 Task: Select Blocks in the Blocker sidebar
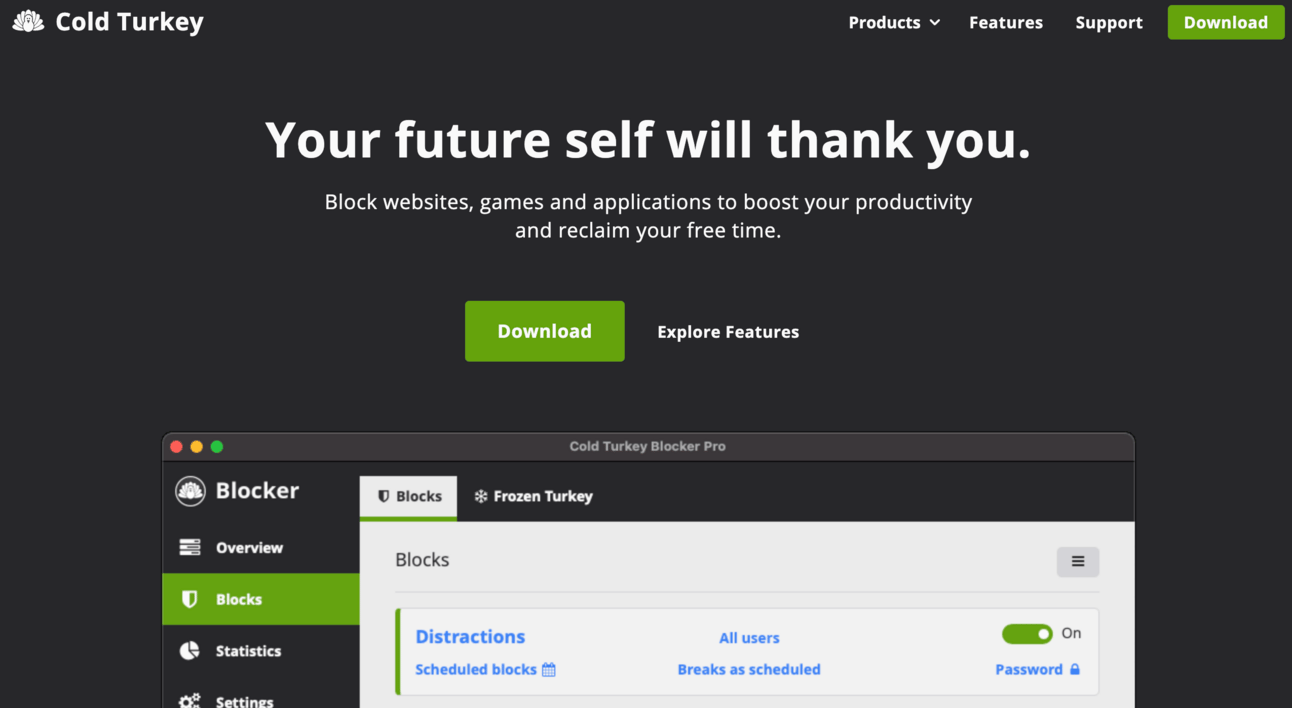click(x=261, y=599)
